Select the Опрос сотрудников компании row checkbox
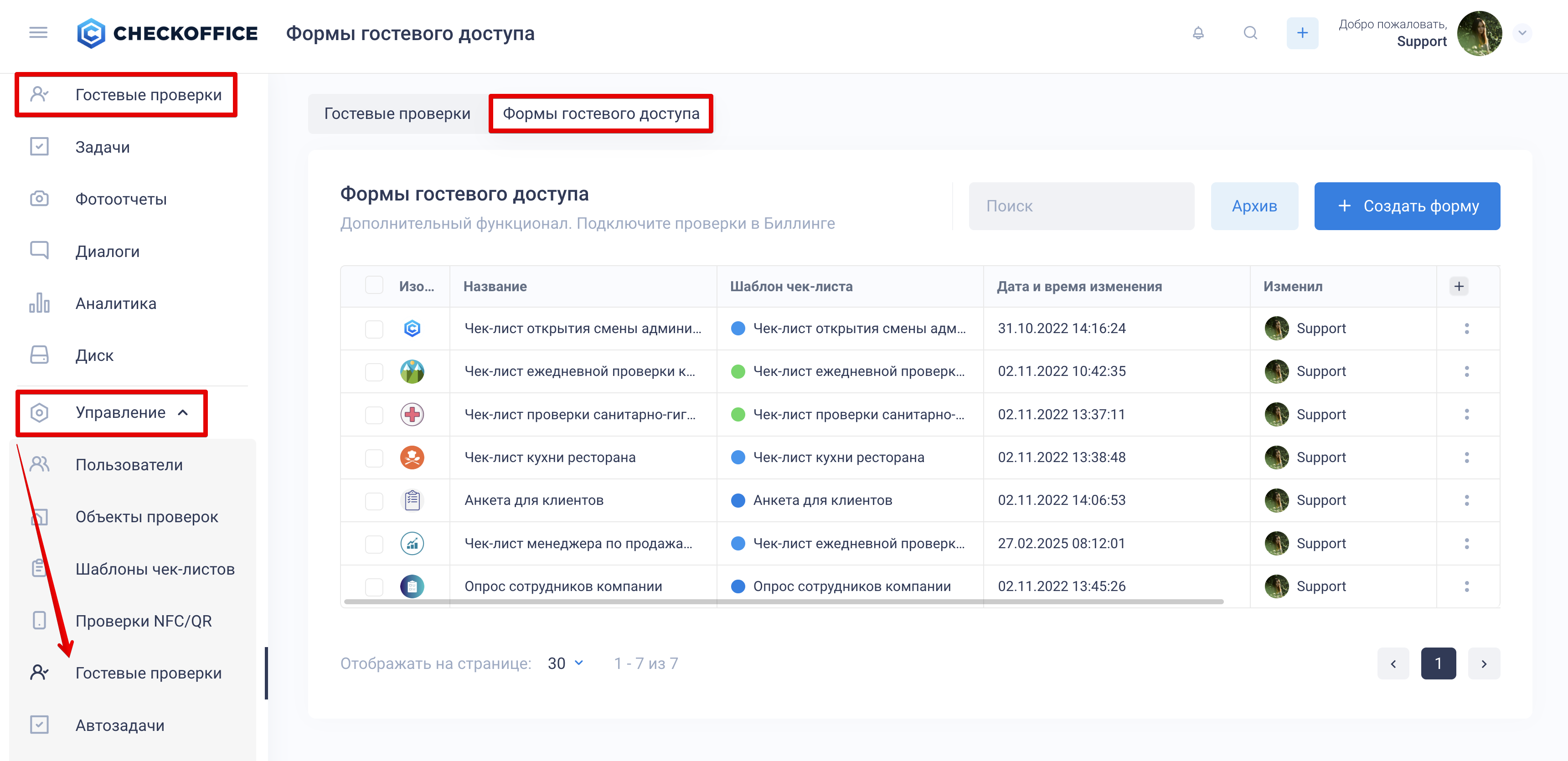Screen dimensions: 1568x761 tap(374, 586)
